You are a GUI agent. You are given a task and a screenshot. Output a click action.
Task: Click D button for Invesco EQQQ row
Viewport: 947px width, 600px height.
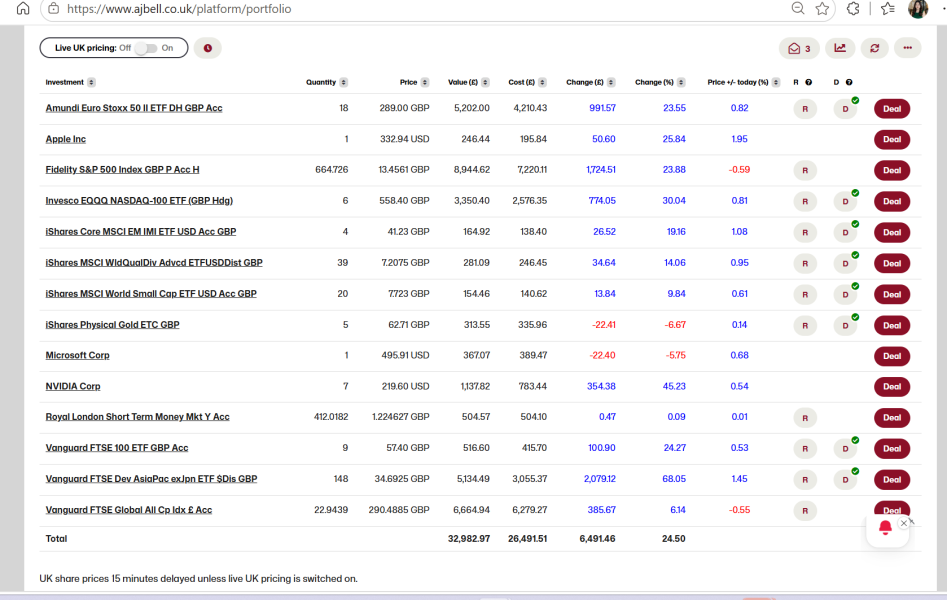(846, 202)
